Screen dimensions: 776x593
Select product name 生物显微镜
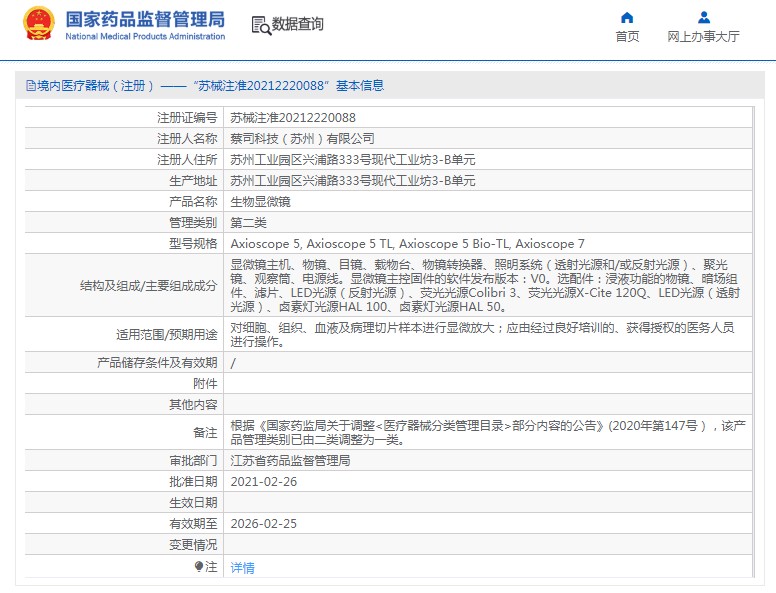tap(260, 202)
